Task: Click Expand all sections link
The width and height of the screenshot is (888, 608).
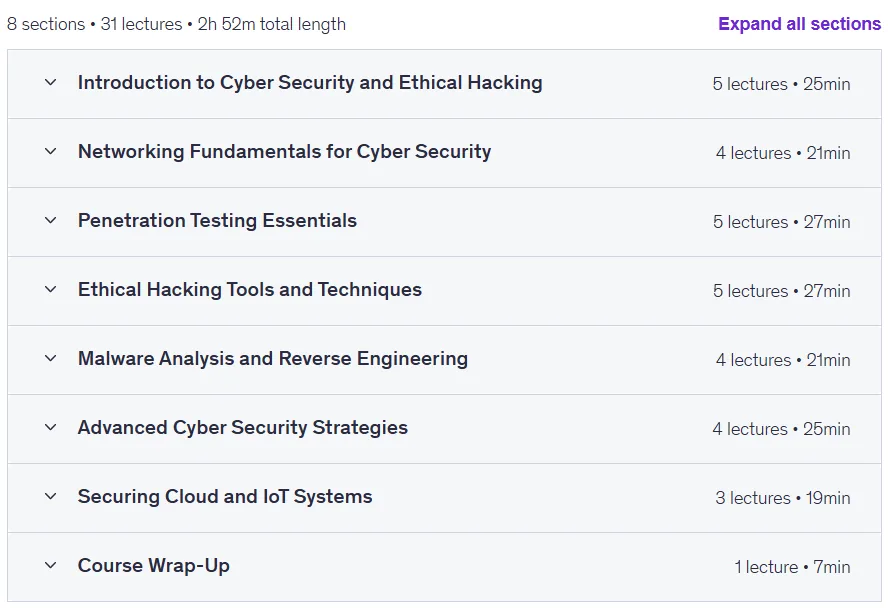Action: coord(799,24)
